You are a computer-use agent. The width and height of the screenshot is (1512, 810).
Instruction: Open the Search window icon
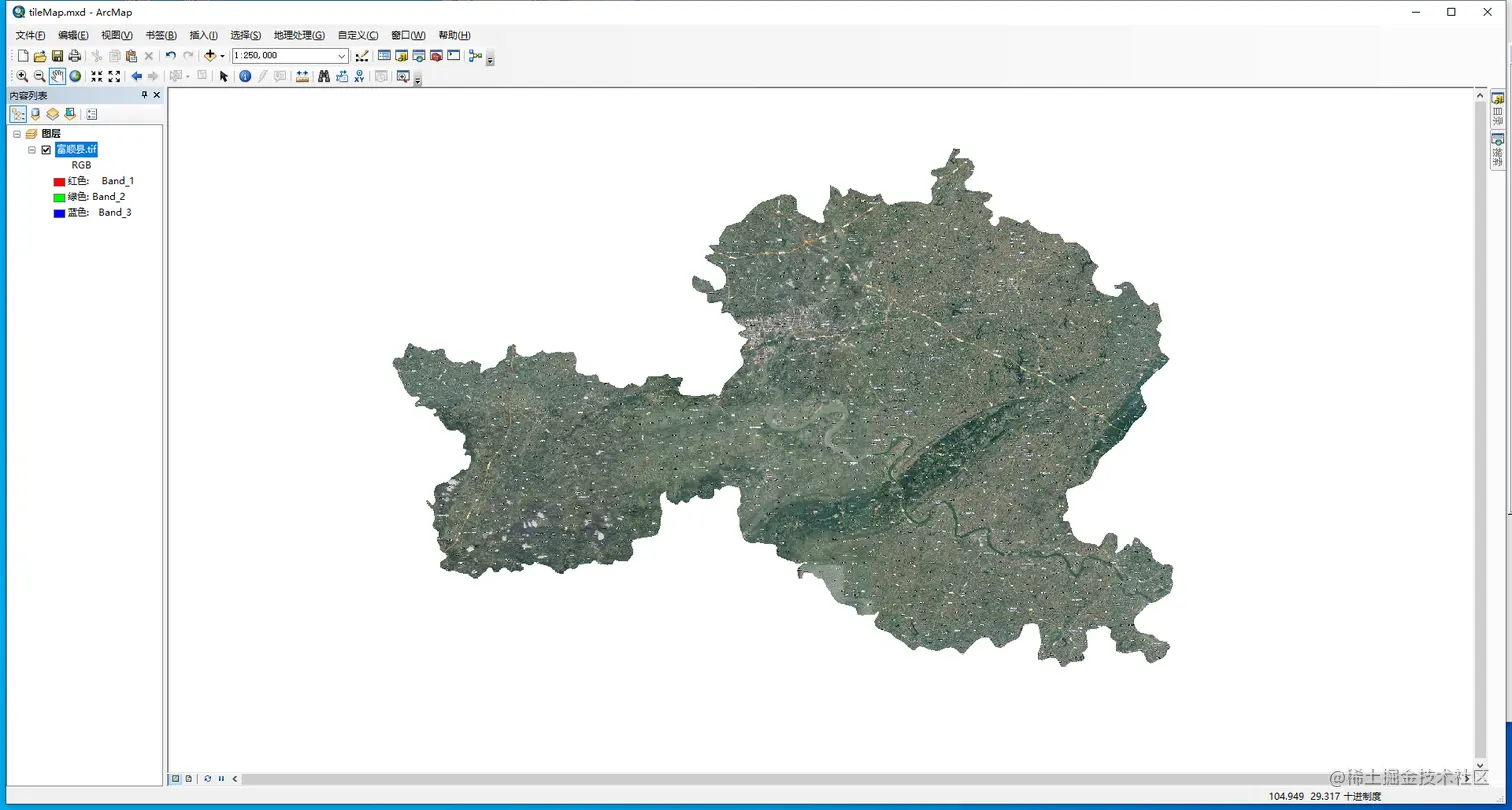pos(419,56)
